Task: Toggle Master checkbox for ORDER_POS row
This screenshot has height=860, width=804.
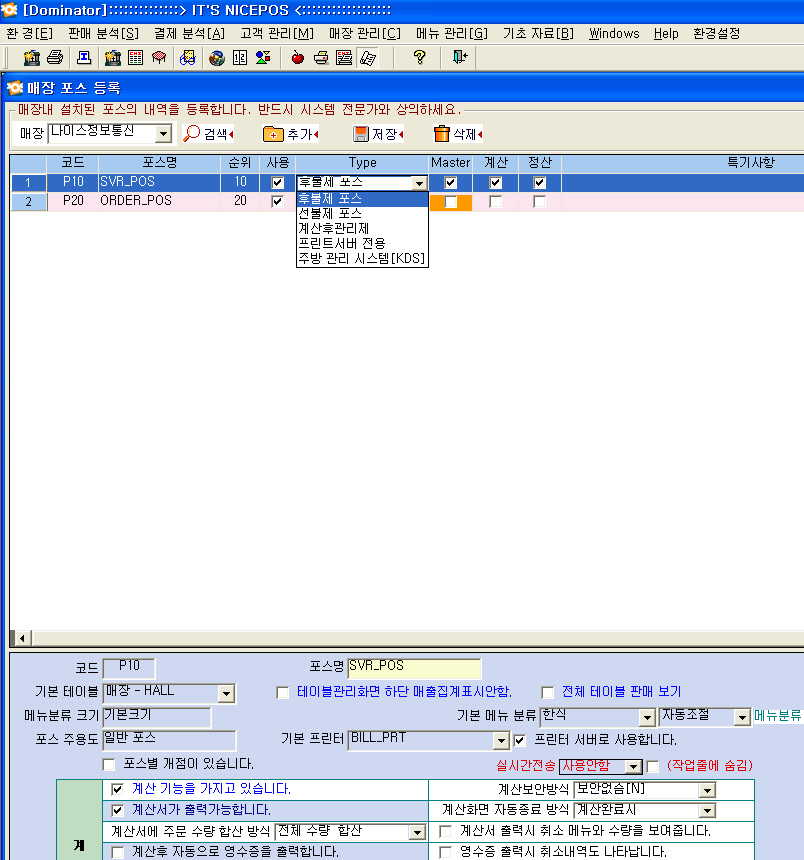Action: tap(450, 202)
